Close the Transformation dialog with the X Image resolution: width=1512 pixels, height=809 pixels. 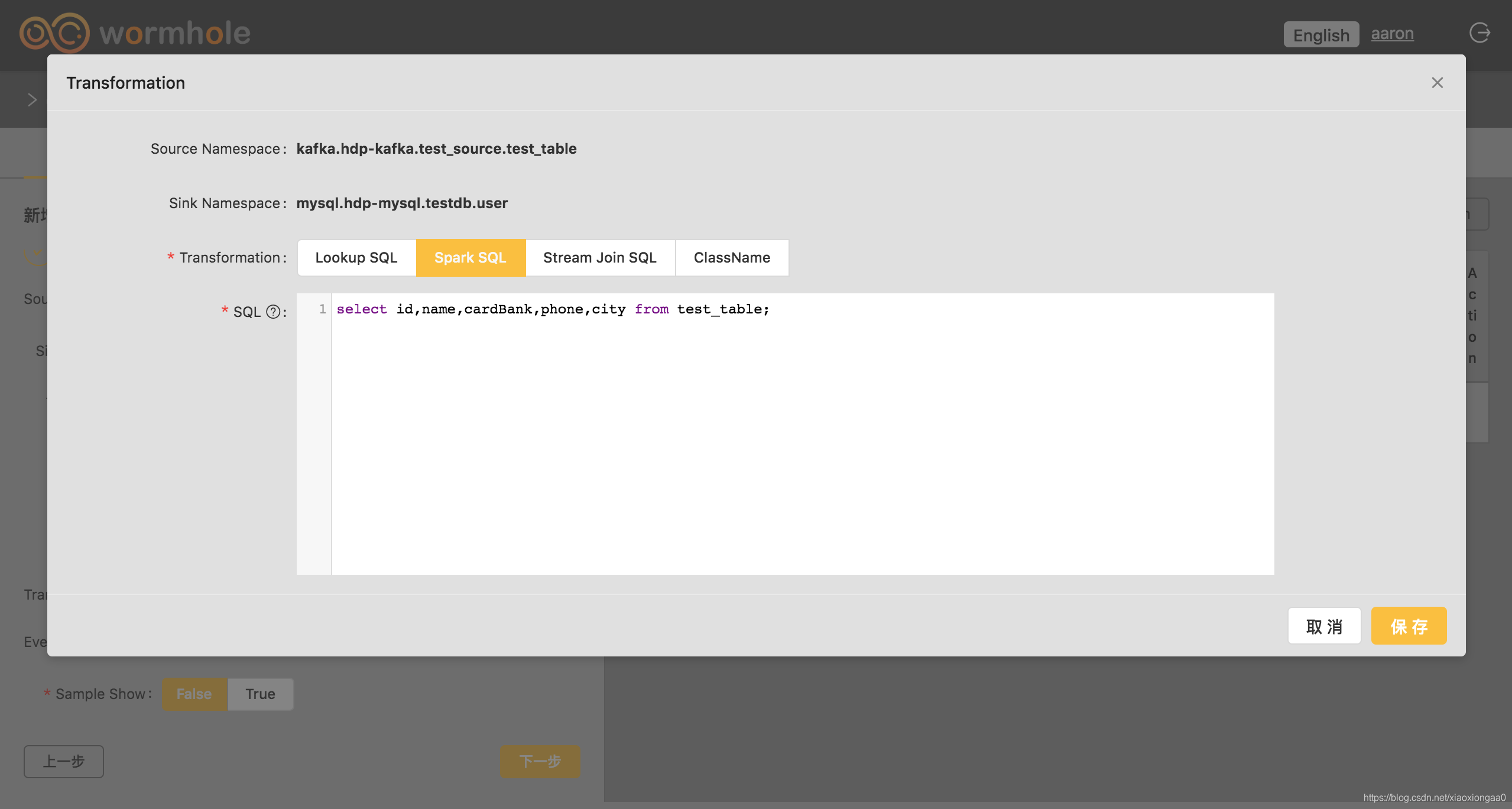pos(1437,83)
